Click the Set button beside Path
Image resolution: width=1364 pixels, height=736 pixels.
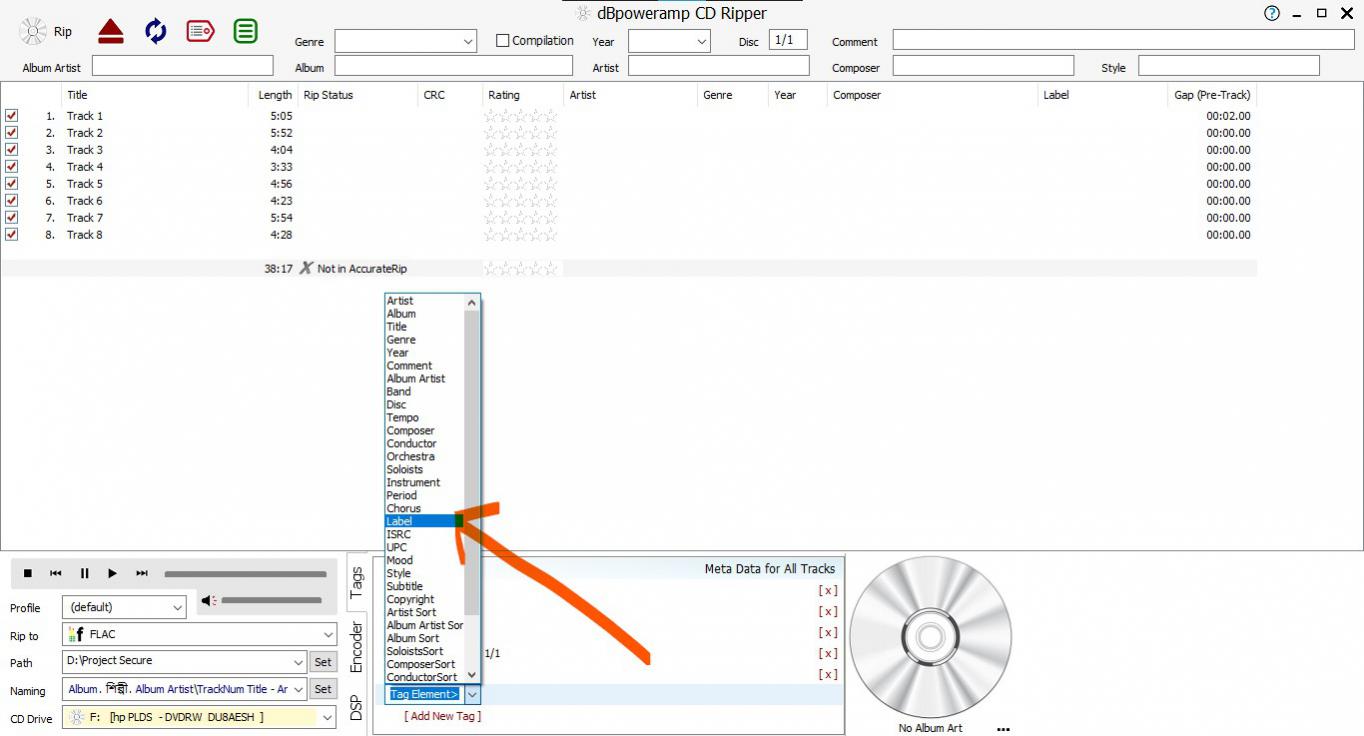(322, 661)
